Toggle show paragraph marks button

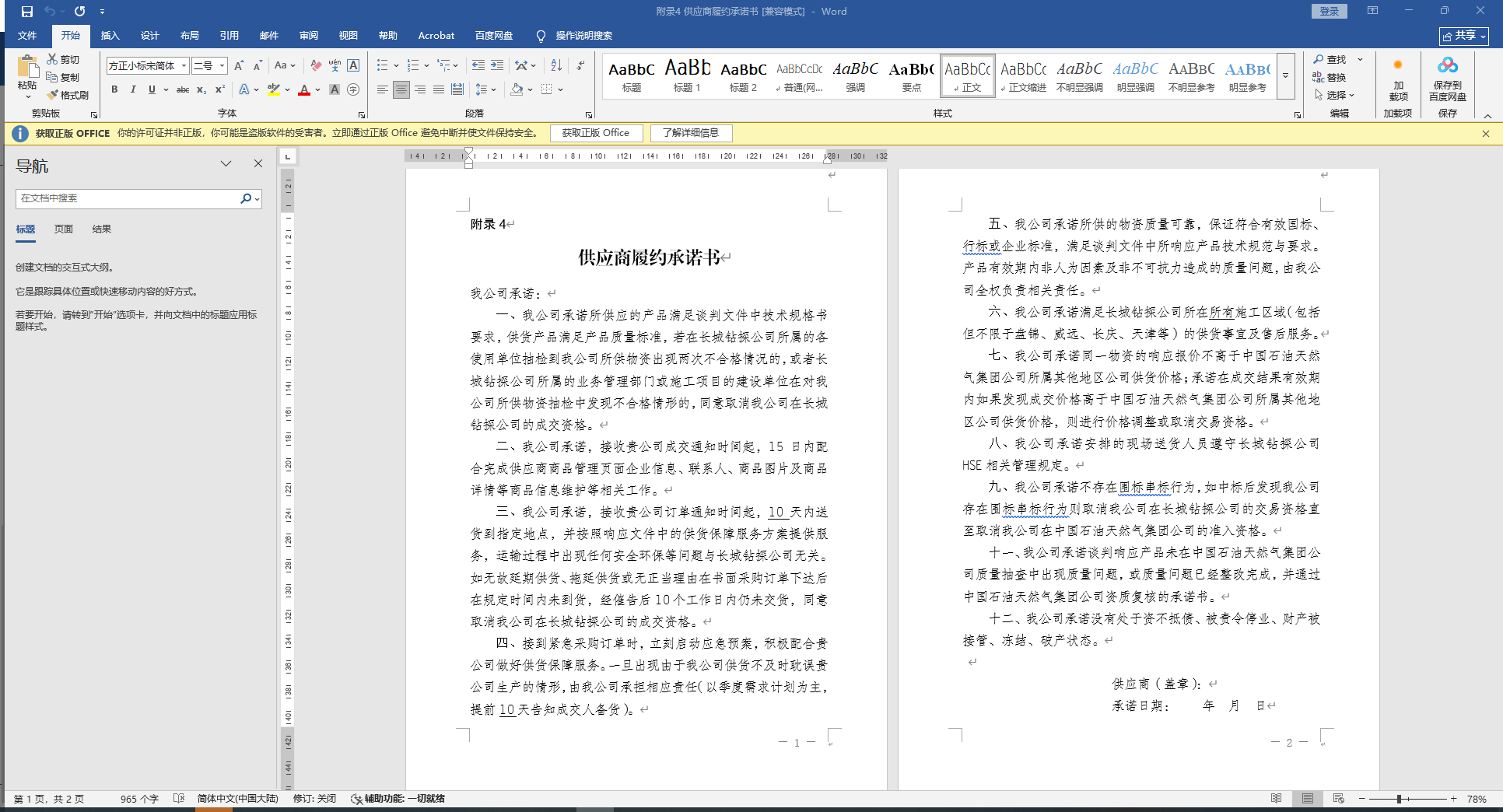[x=580, y=65]
